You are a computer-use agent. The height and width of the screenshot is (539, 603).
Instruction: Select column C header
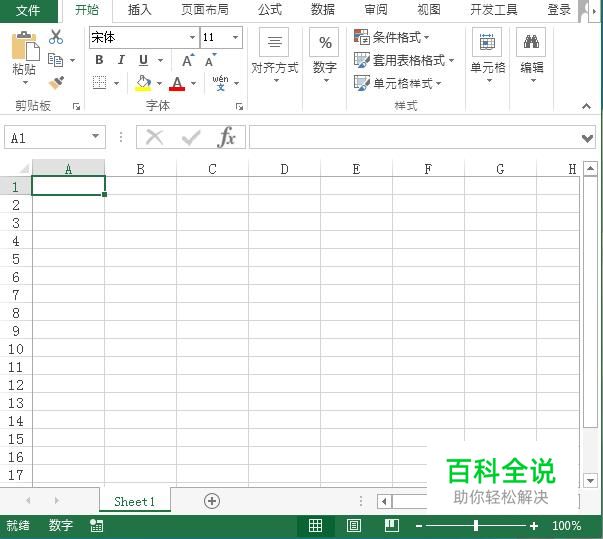[x=212, y=169]
